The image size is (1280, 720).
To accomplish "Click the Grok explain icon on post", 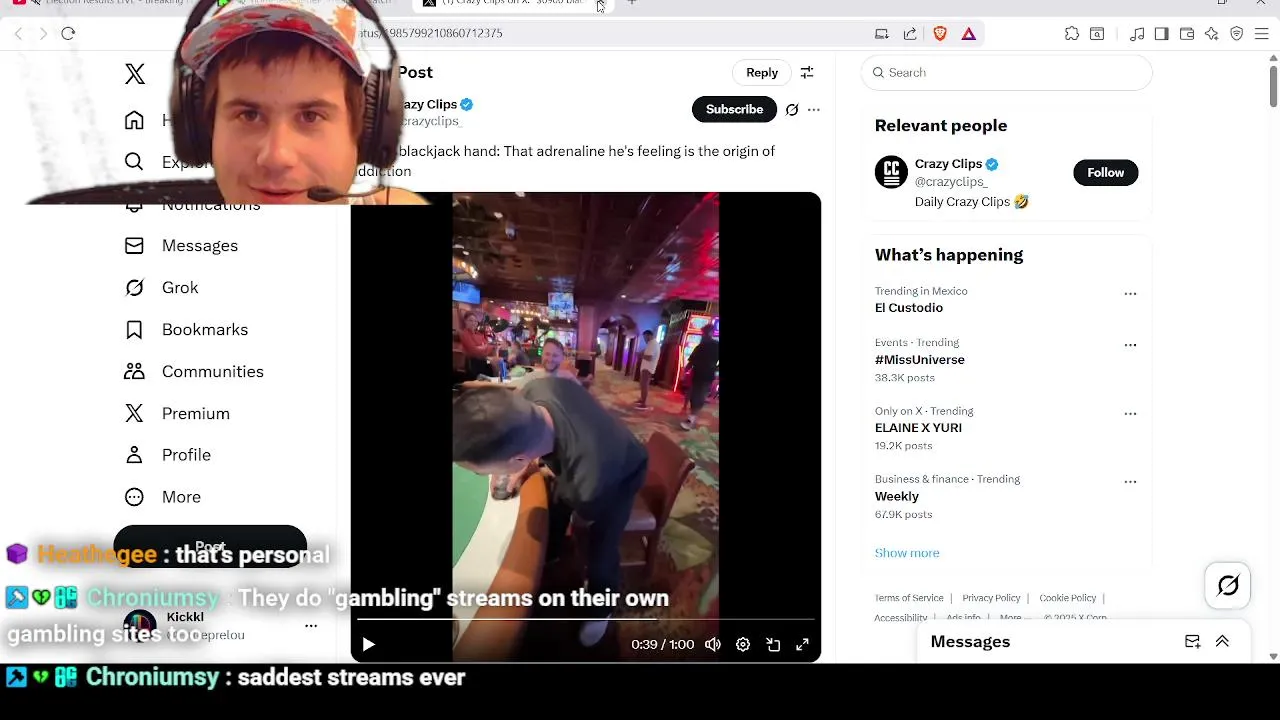I will pos(792,110).
